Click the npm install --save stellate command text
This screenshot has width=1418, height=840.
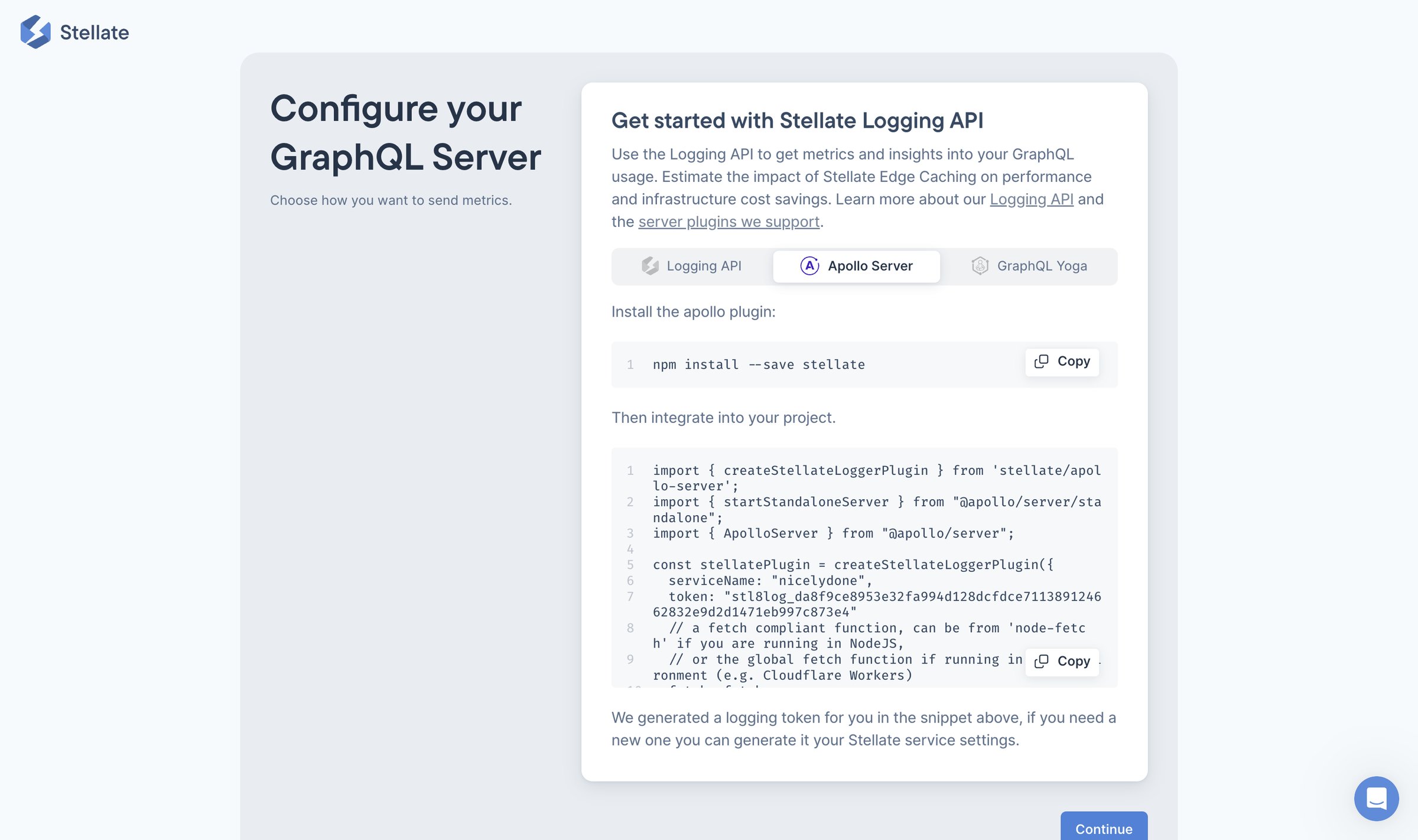point(759,364)
